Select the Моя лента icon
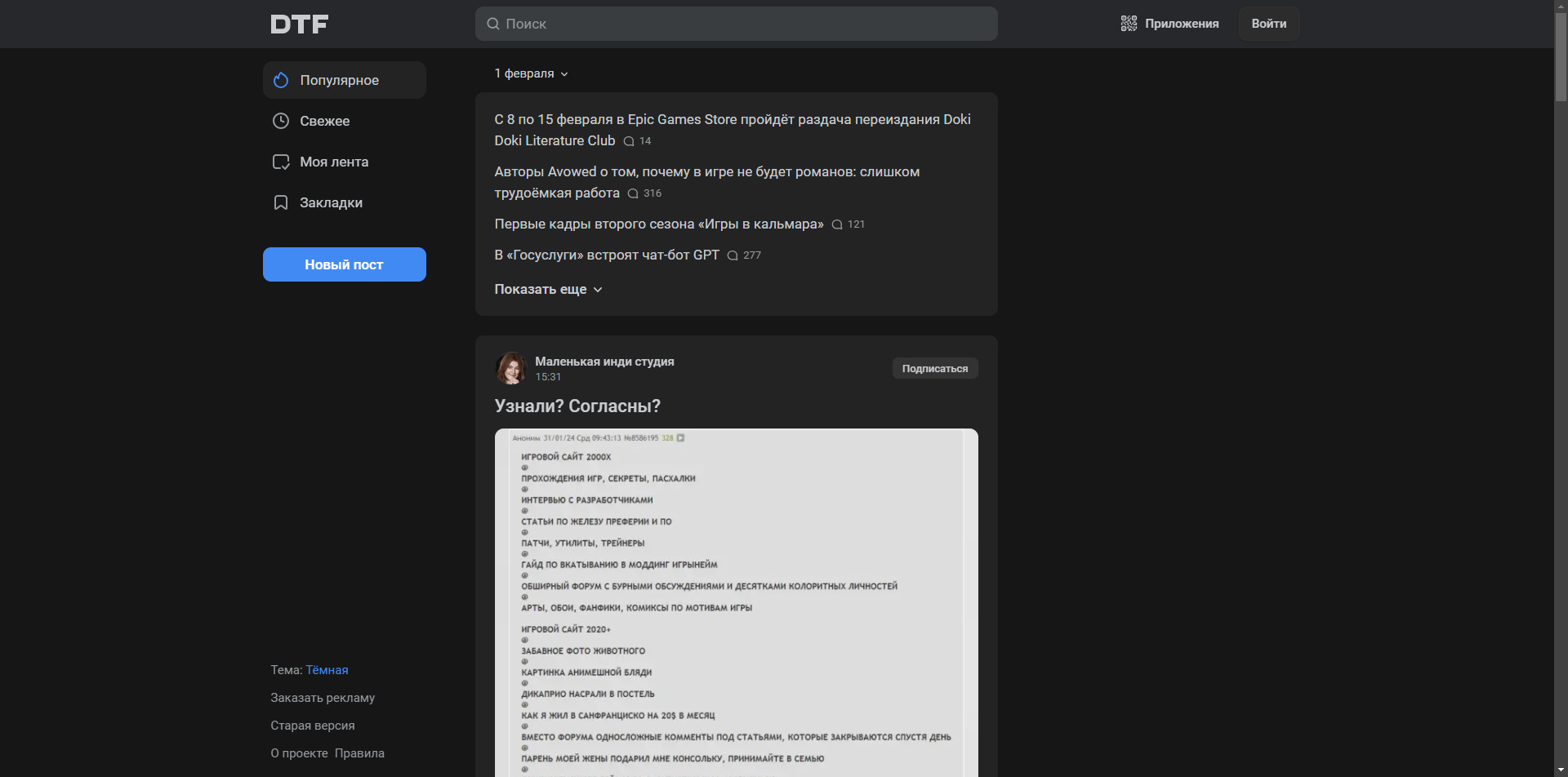Screen dimensions: 1568x777 point(281,162)
